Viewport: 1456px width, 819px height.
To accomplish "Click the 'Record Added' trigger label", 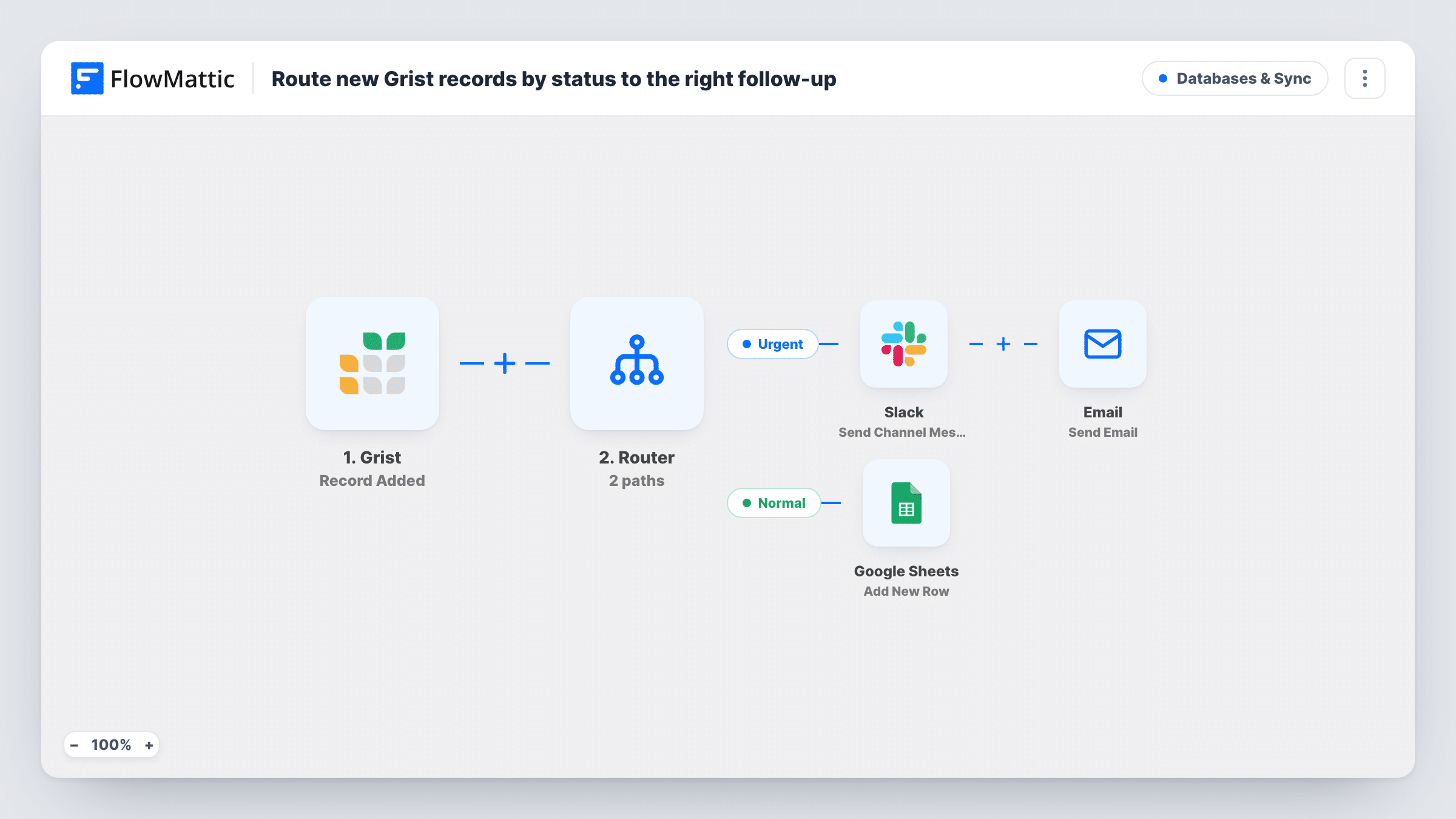I will click(x=372, y=480).
